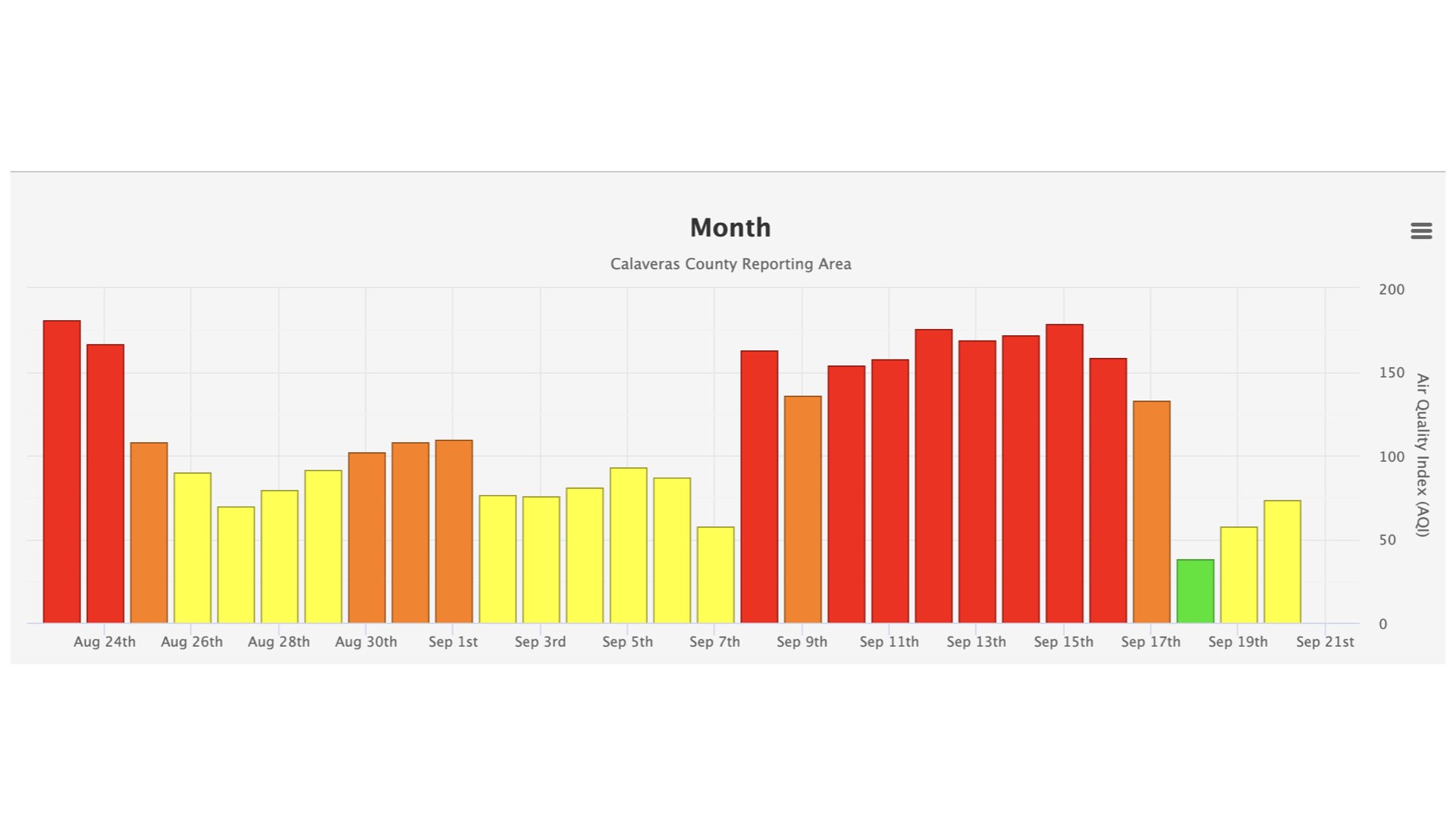1456x819 pixels.
Task: Click the orange bar for Aug 31st
Action: 410,533
